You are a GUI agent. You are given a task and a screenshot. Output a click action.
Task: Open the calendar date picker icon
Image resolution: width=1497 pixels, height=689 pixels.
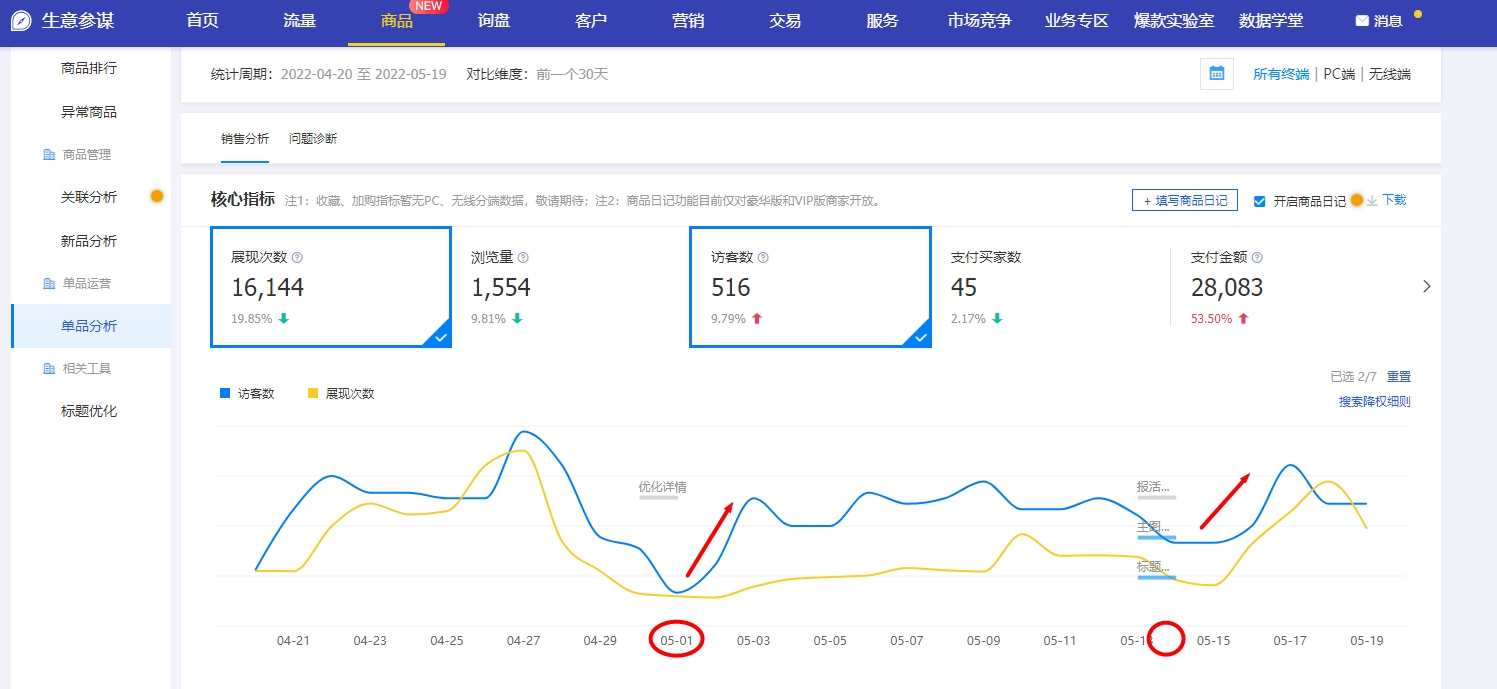click(1216, 74)
